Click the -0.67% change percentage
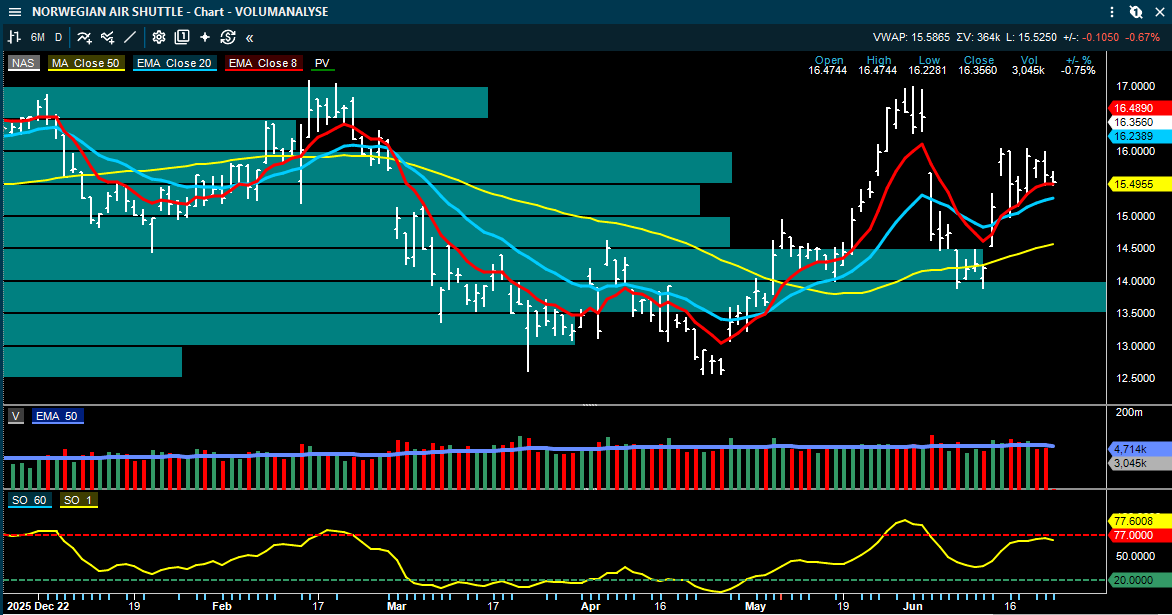This screenshot has height=615, width=1172. coord(1143,37)
